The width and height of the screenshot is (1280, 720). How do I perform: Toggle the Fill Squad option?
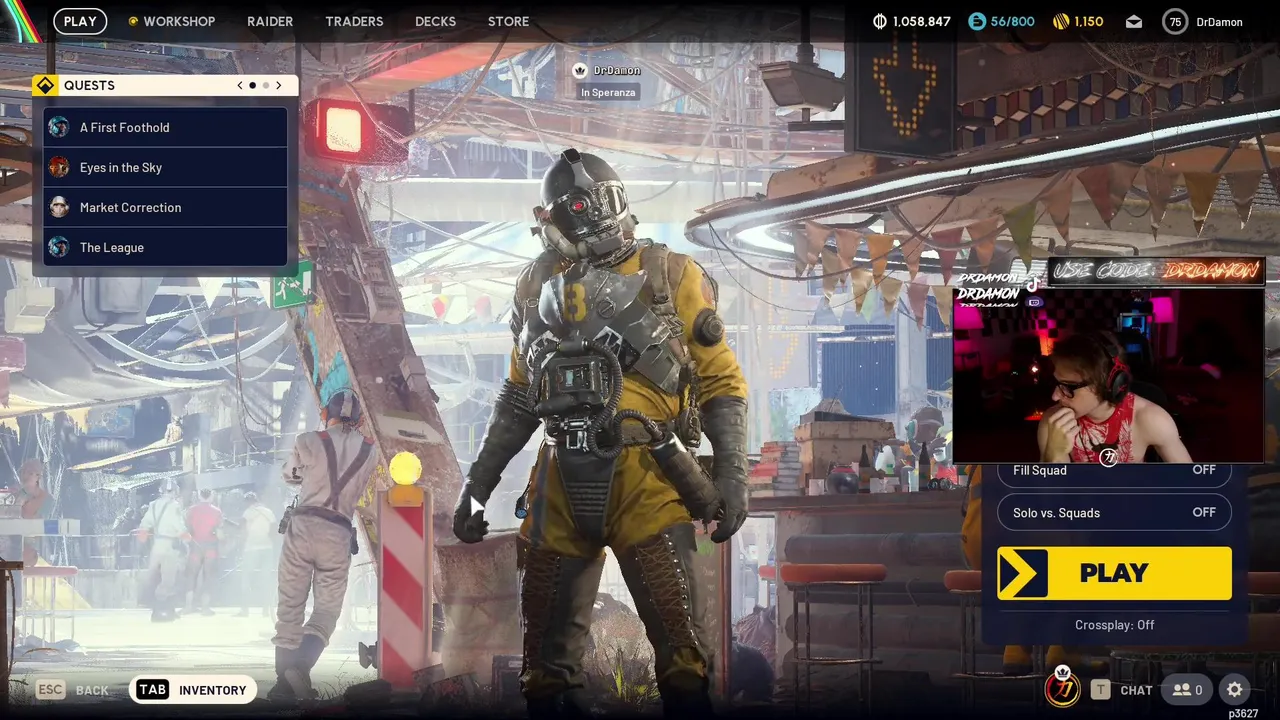point(1114,470)
